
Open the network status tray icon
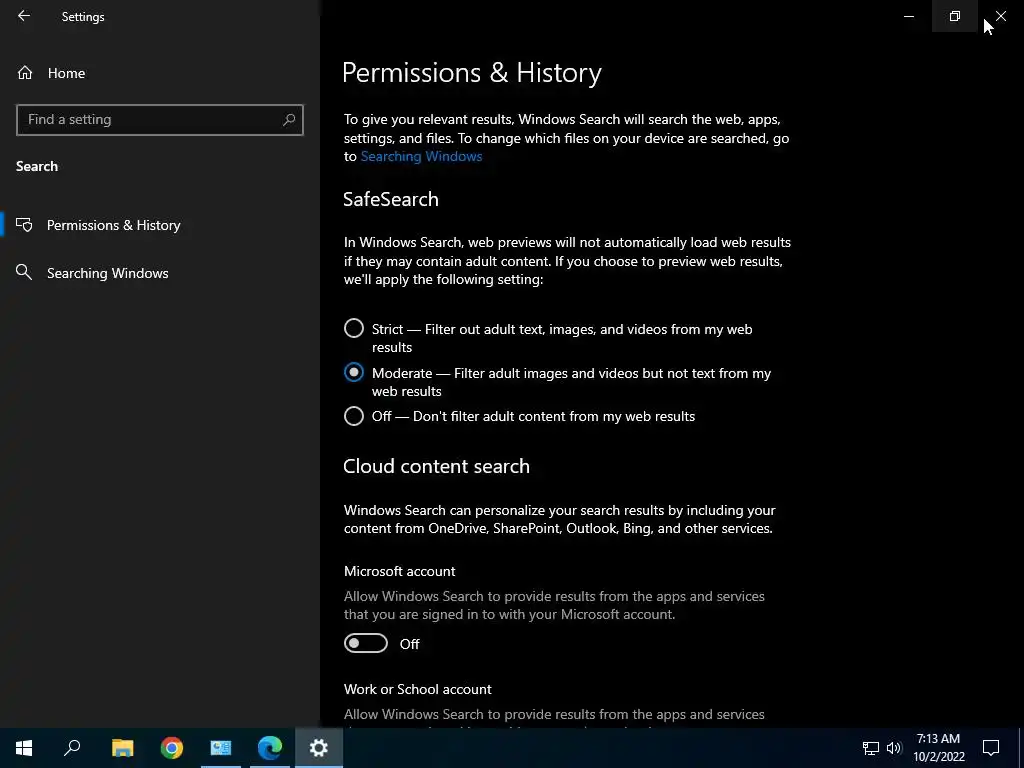coord(871,748)
